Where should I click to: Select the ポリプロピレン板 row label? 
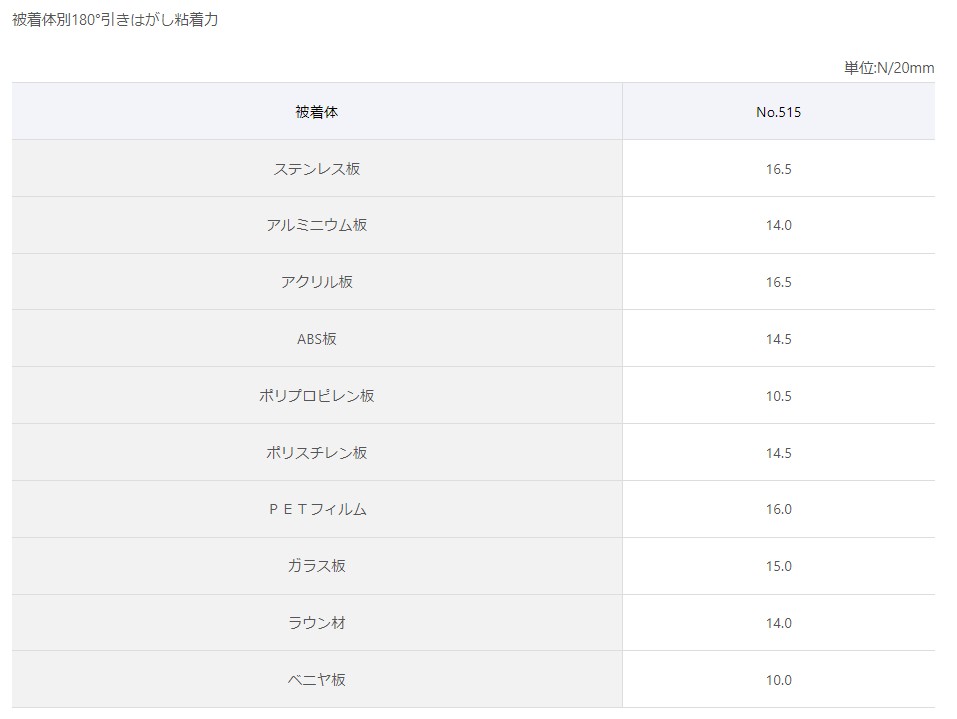pos(317,396)
